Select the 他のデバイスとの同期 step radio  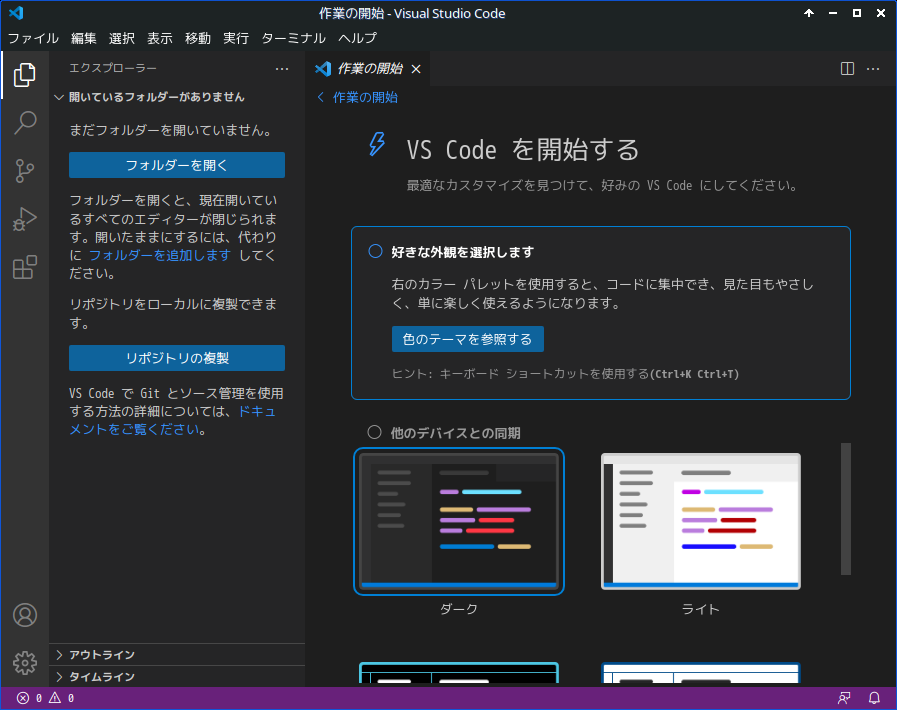[374, 432]
